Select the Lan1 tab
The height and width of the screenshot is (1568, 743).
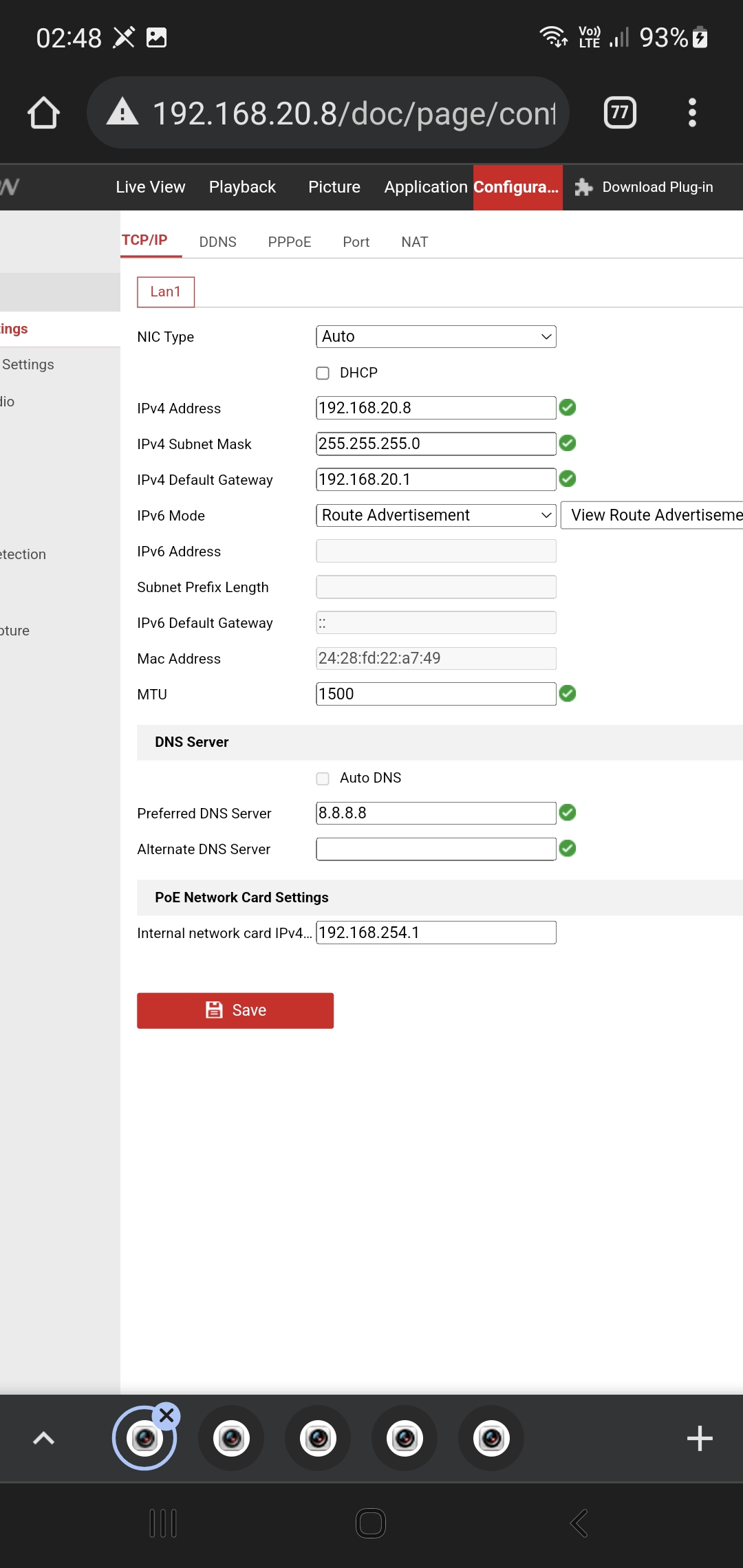[x=166, y=292]
